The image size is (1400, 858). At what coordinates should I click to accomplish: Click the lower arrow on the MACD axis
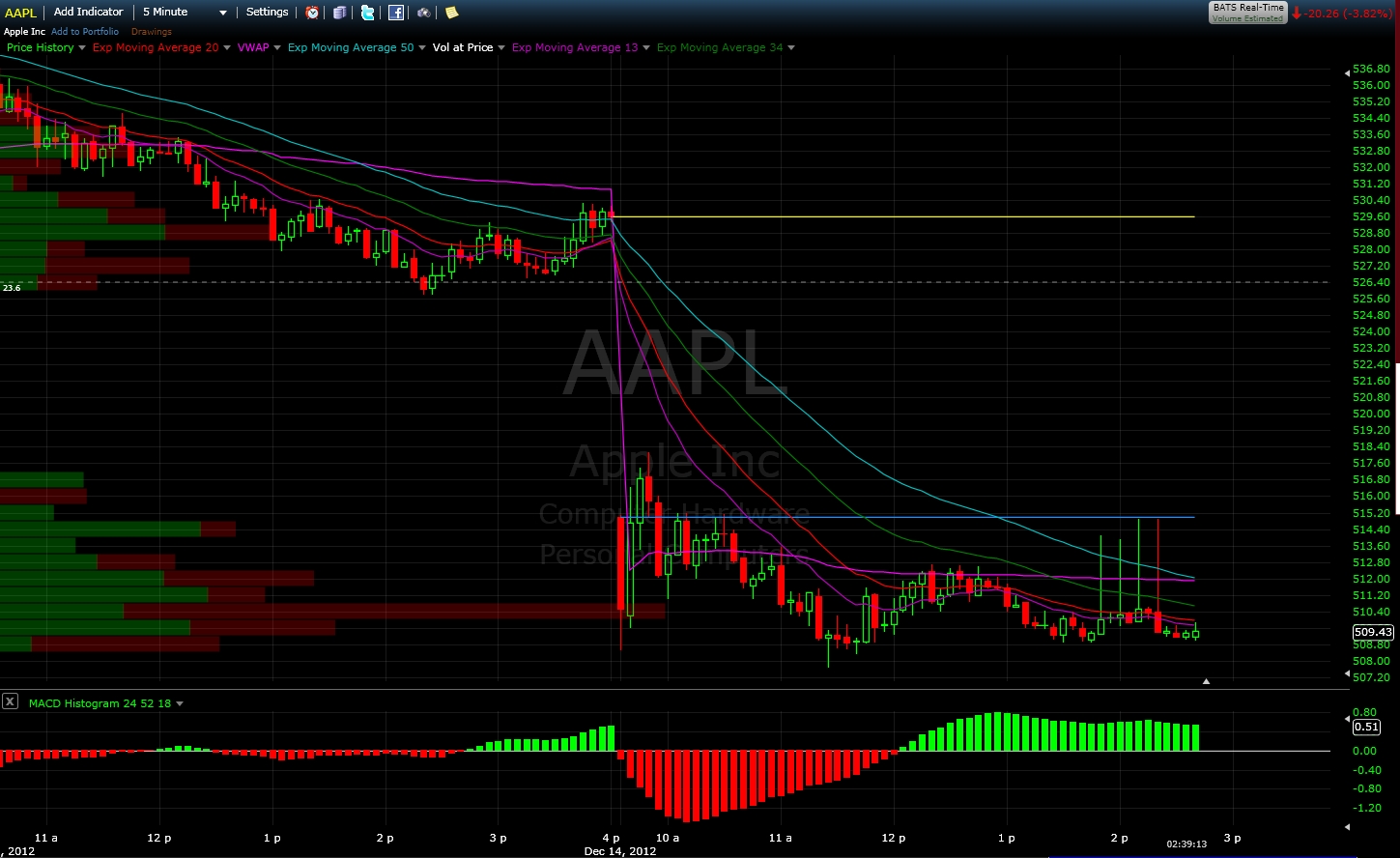coord(1348,827)
